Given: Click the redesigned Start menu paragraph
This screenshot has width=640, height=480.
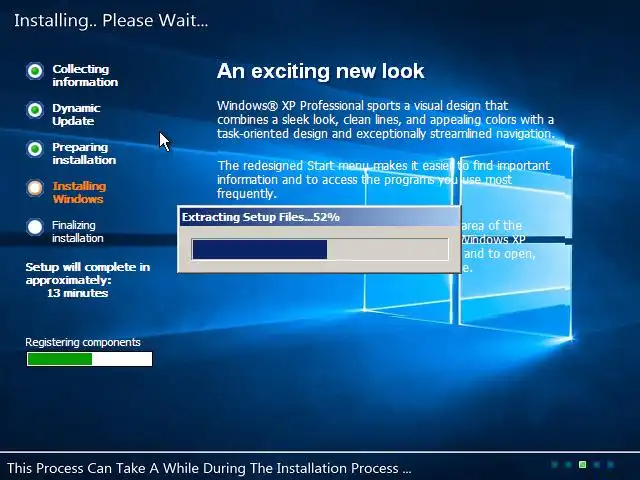Looking at the screenshot, I should [x=383, y=180].
